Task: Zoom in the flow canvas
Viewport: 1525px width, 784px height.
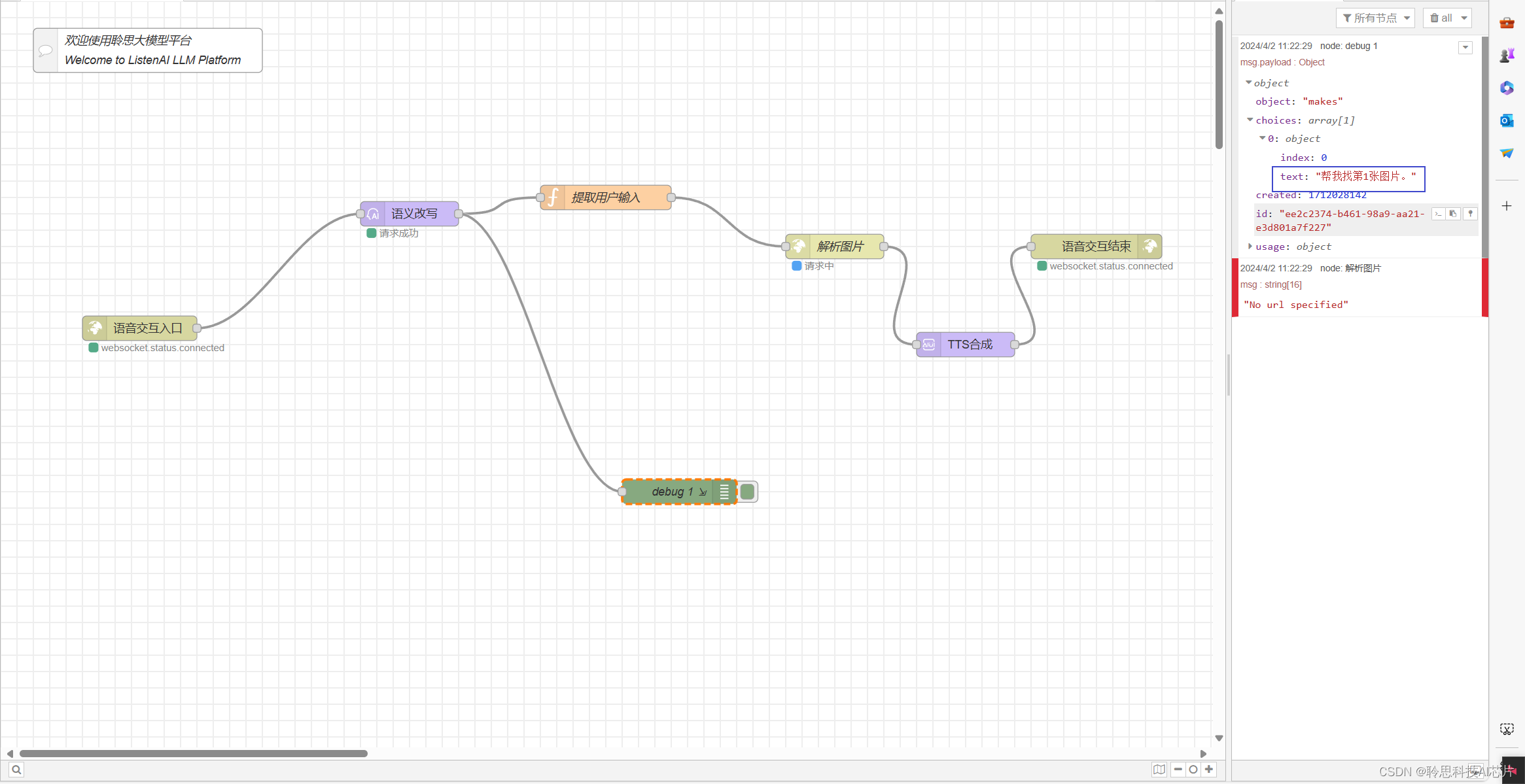Action: tap(1209, 770)
